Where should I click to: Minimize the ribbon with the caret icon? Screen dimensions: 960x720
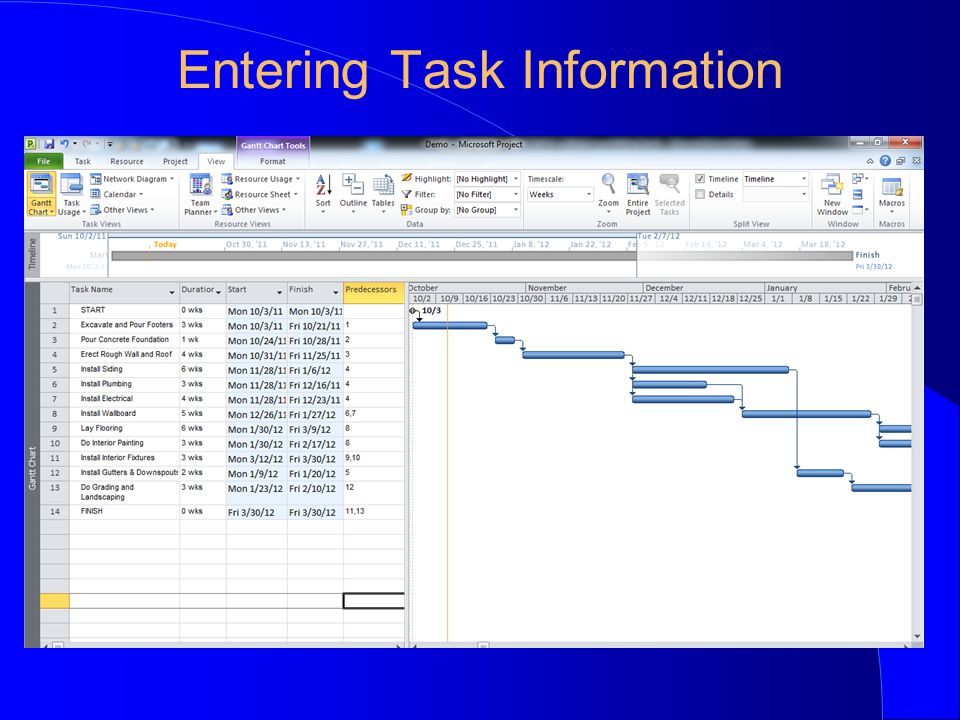pyautogui.click(x=870, y=161)
